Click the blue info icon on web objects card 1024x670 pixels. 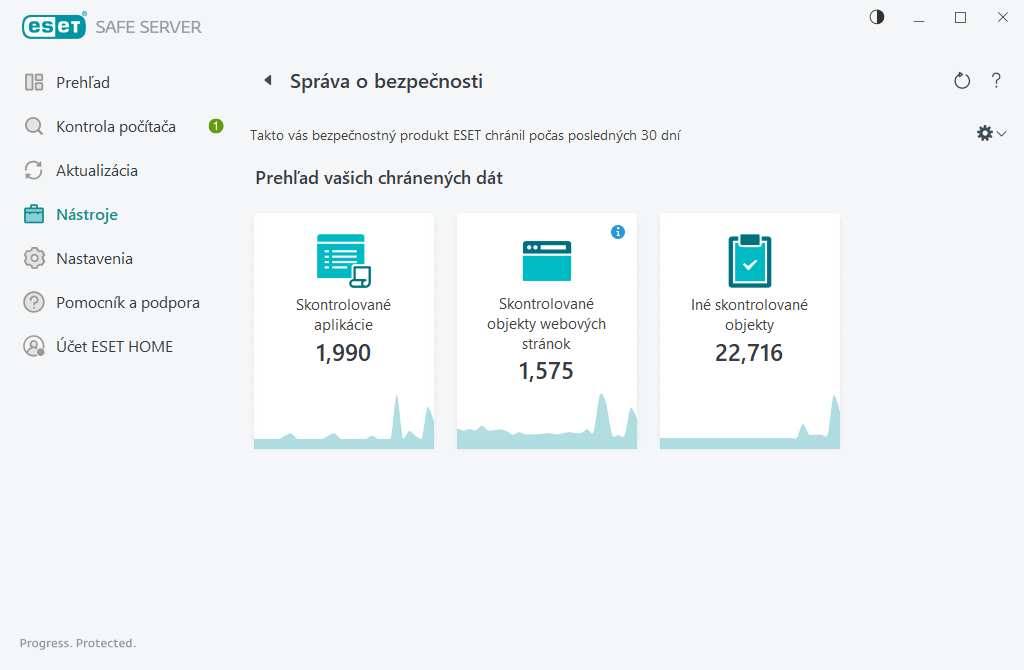click(x=618, y=232)
